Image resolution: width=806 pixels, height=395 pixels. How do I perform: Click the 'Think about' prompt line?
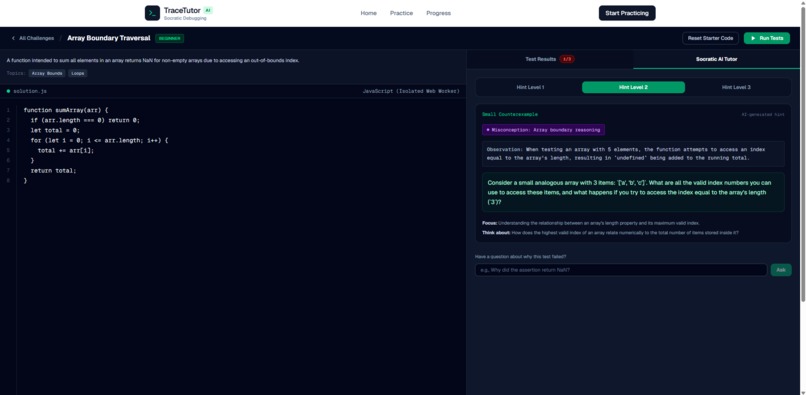(x=610, y=232)
